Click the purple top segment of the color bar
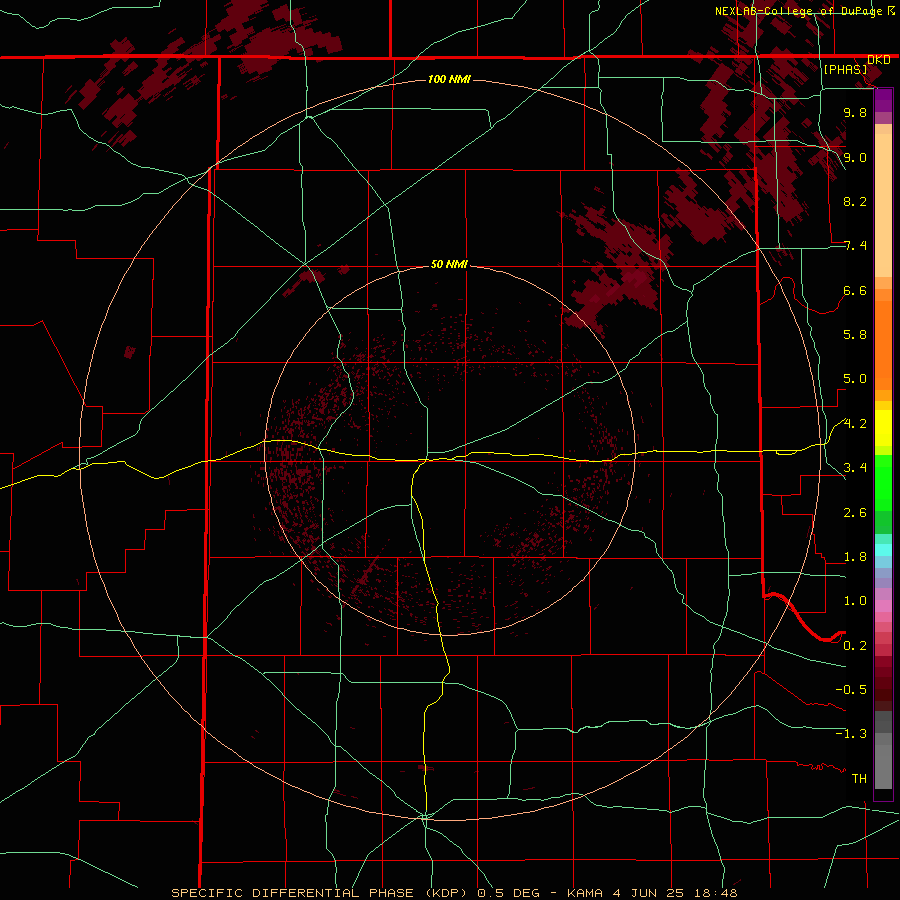Screen dimensions: 900x900 883,100
